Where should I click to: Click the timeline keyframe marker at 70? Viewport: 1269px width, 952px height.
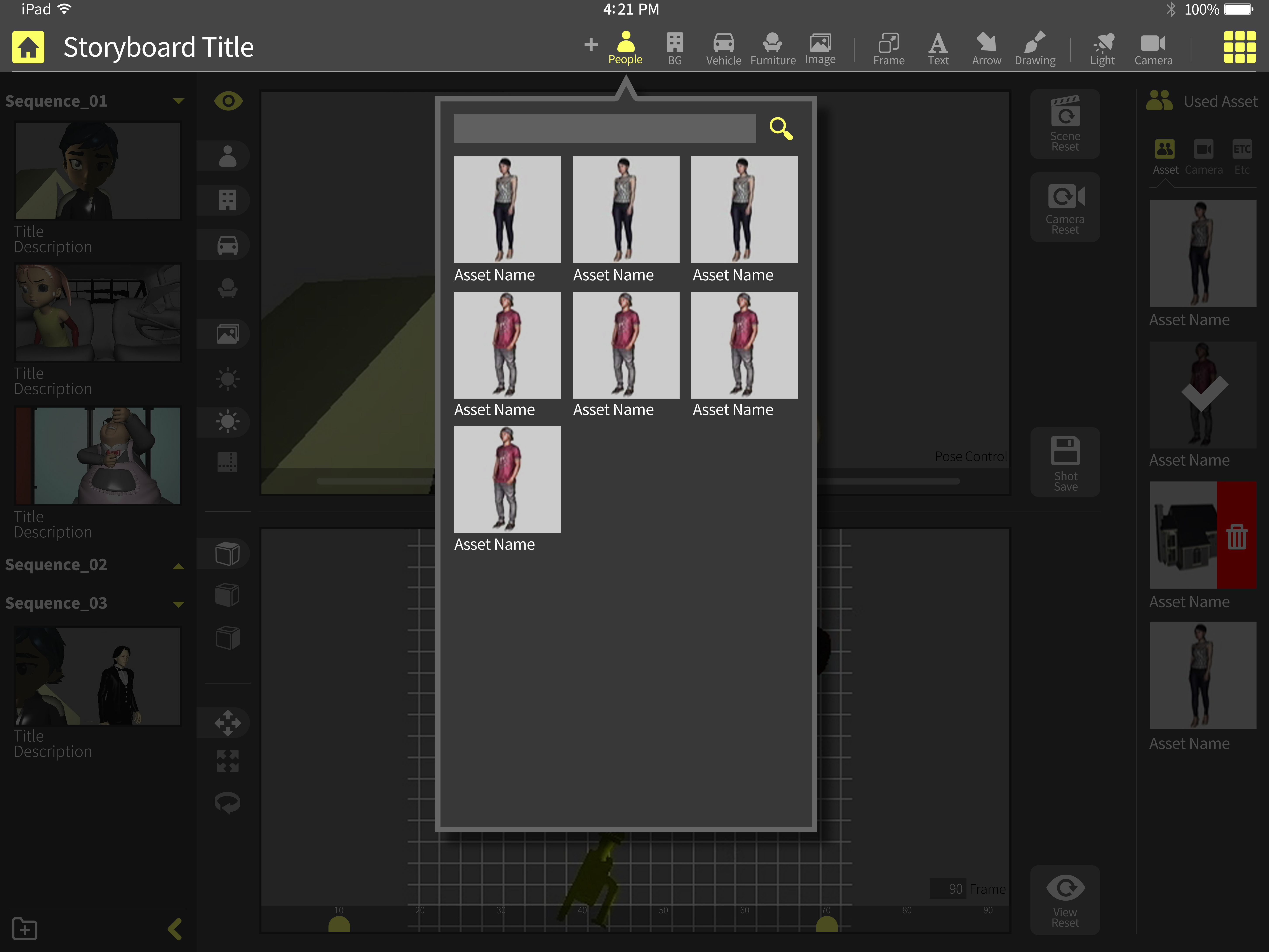coord(827,923)
